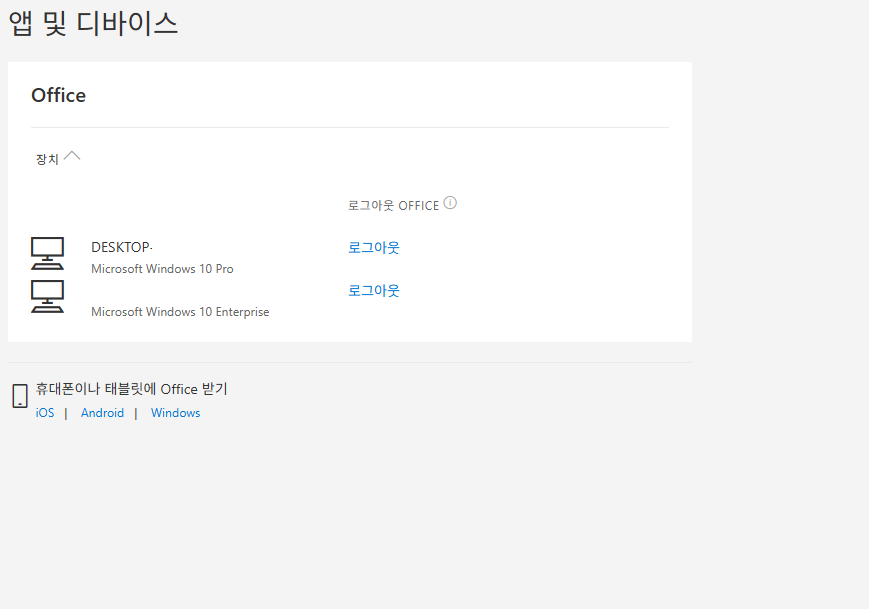
Task: Click the 로그아웃 OFFICE column header
Action: pyautogui.click(x=393, y=206)
